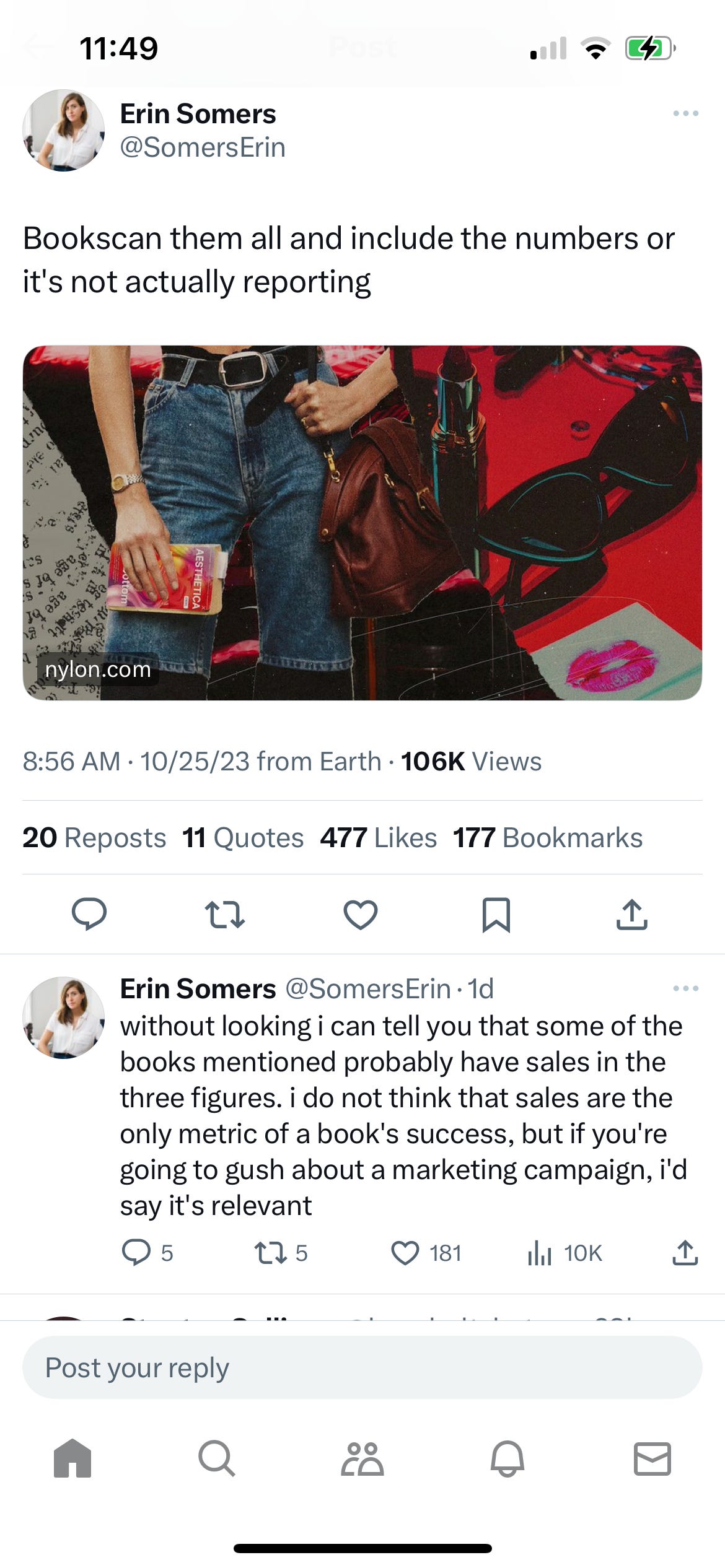
Task: View the list of 477 Likes
Action: [379, 837]
